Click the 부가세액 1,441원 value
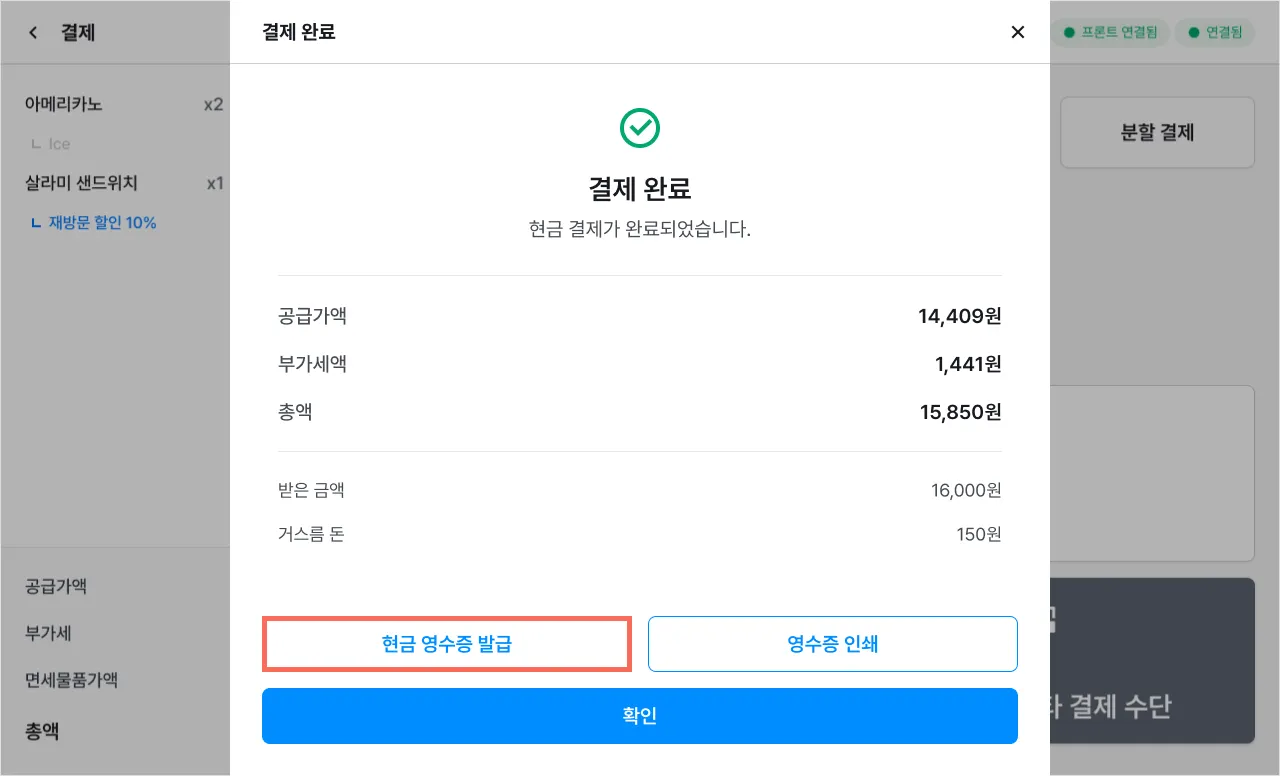Viewport: 1280px width, 776px height. pyautogui.click(x=968, y=364)
